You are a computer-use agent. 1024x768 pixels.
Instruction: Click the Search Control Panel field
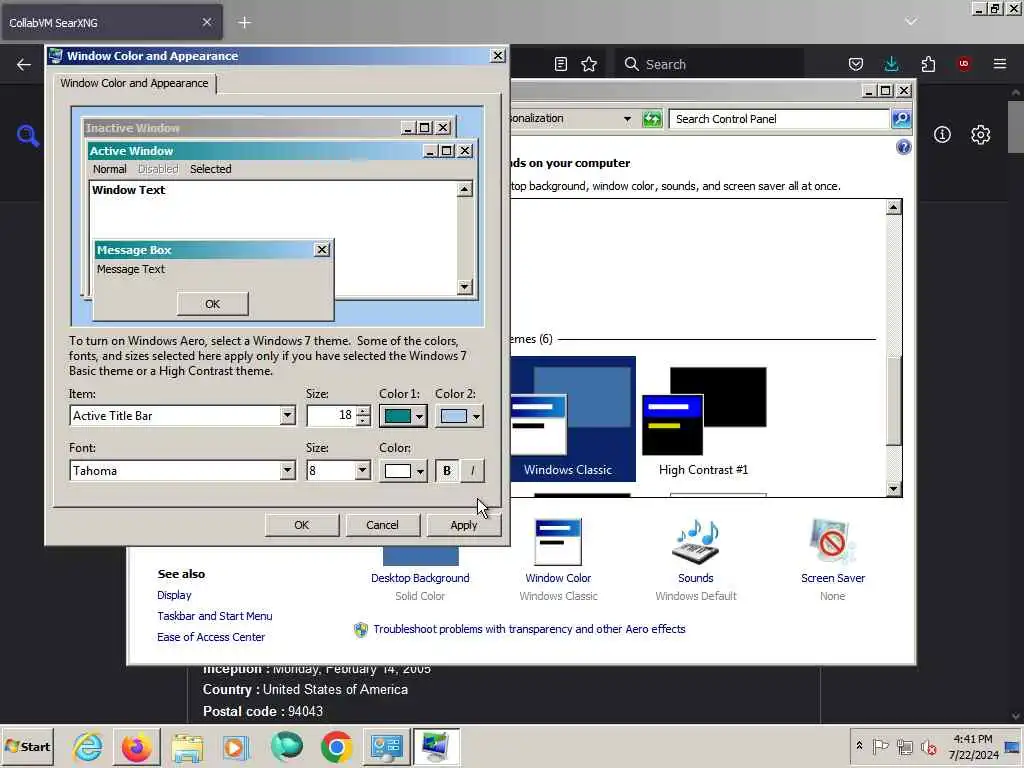click(x=779, y=119)
